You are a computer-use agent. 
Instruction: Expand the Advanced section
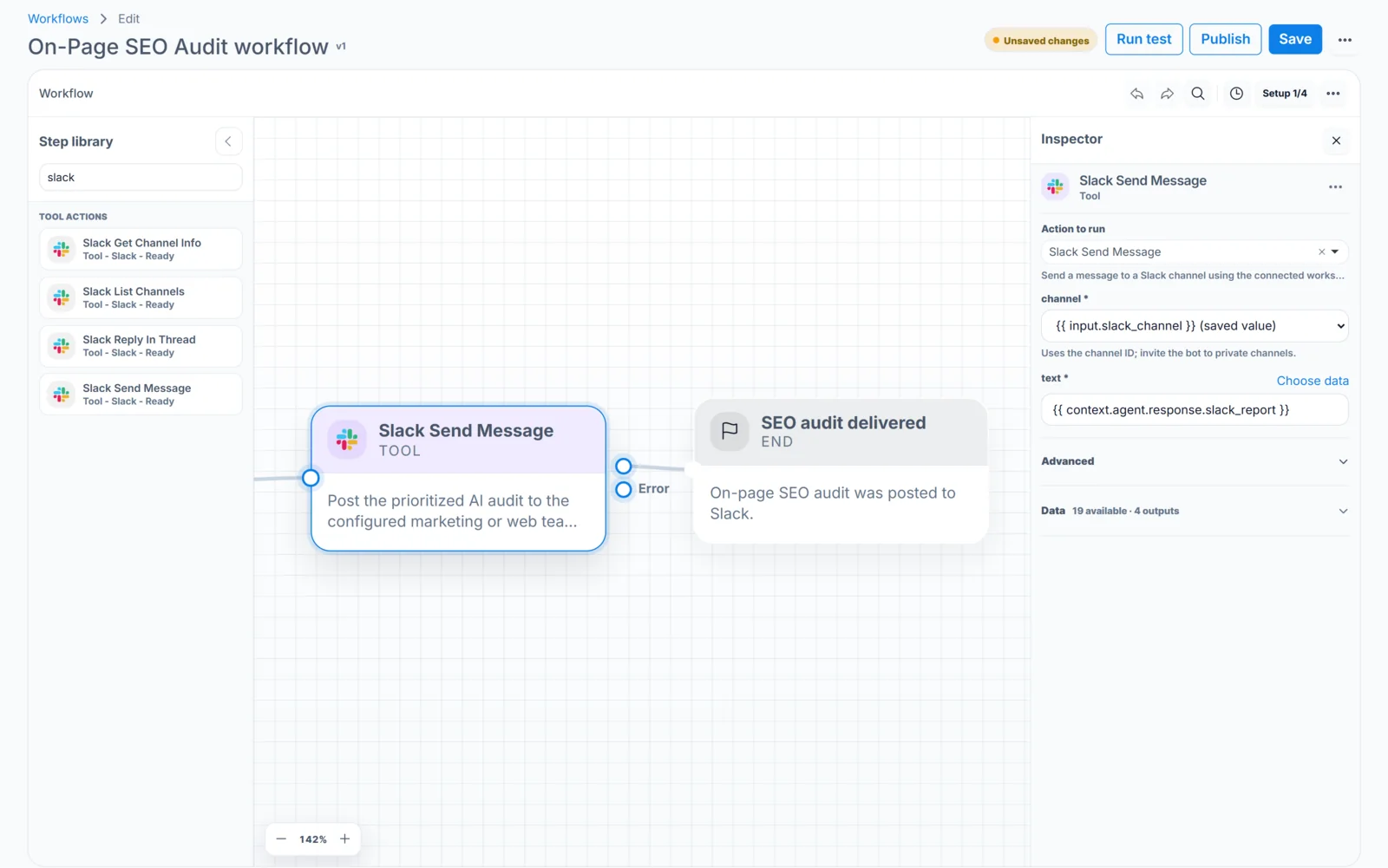pyautogui.click(x=1195, y=461)
